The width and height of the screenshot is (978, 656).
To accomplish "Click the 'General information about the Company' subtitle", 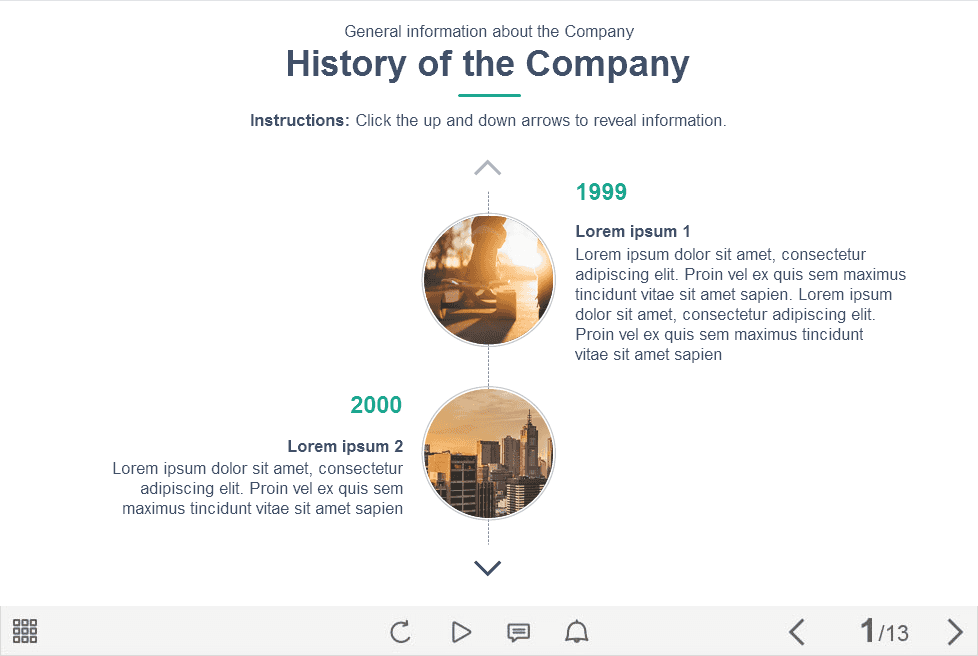I will [488, 32].
